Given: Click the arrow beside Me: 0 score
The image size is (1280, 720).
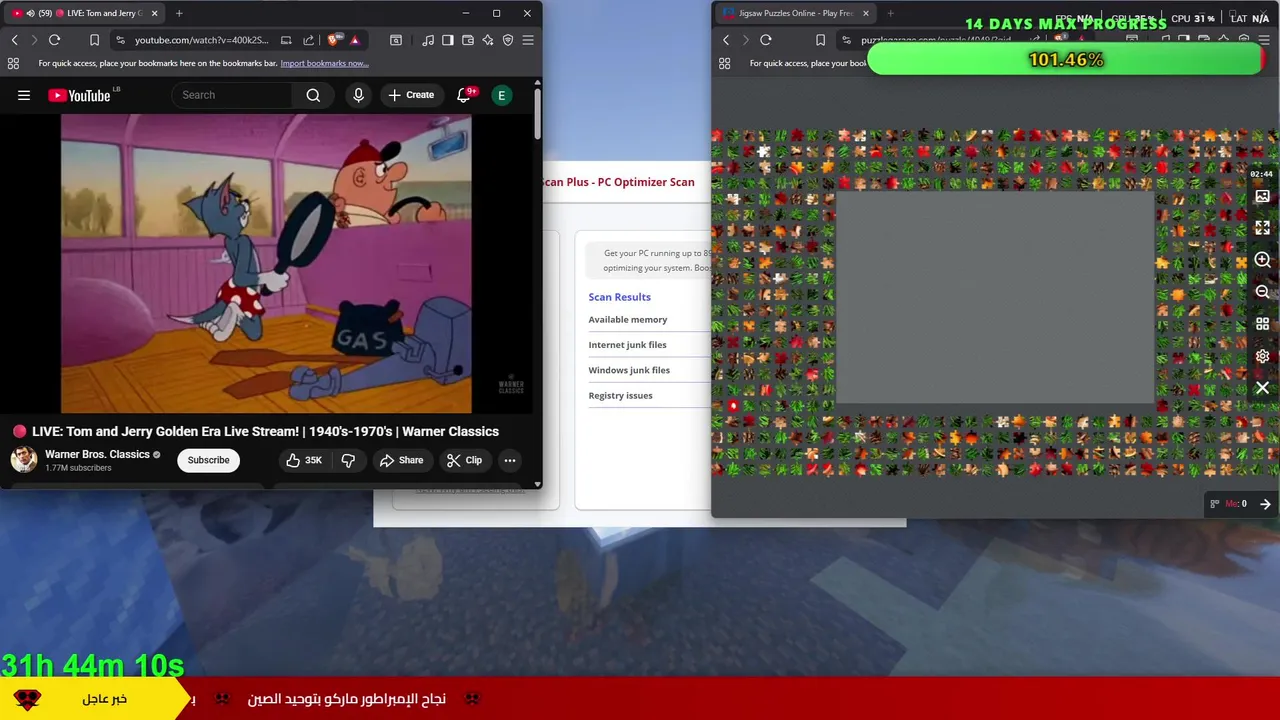Looking at the screenshot, I should (1265, 504).
